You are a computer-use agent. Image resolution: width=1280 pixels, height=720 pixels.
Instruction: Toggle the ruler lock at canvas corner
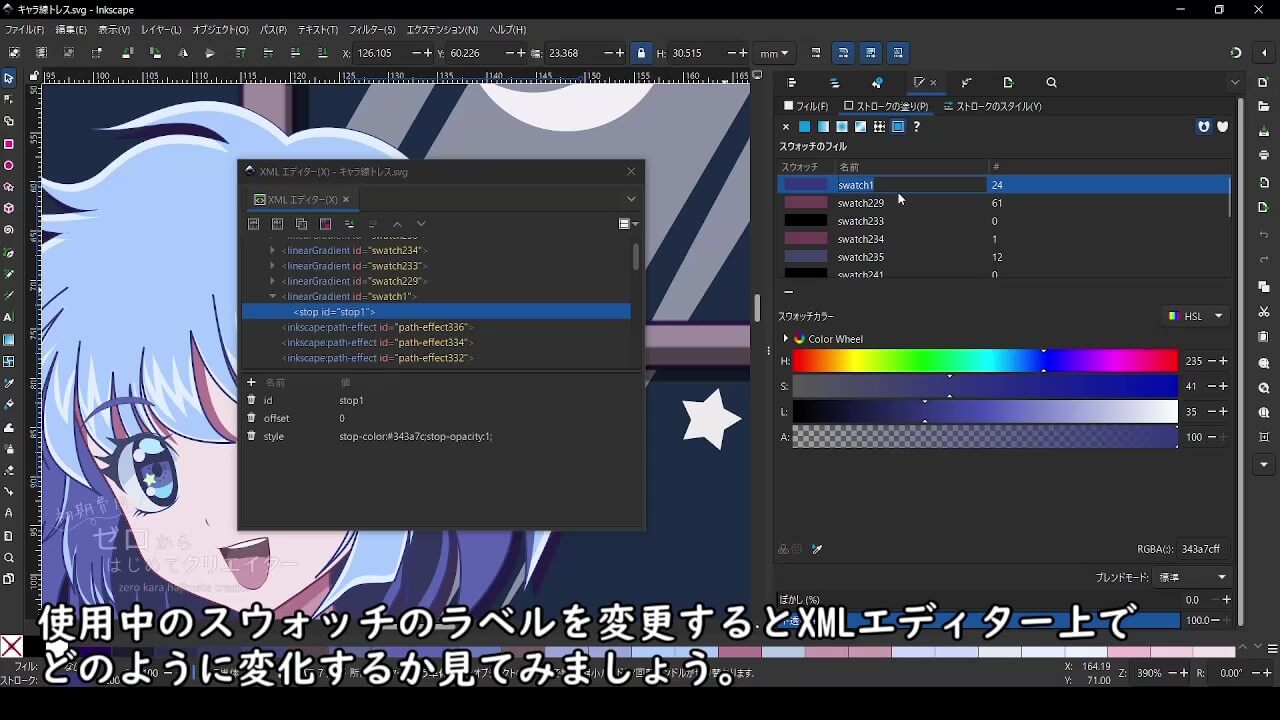click(34, 75)
